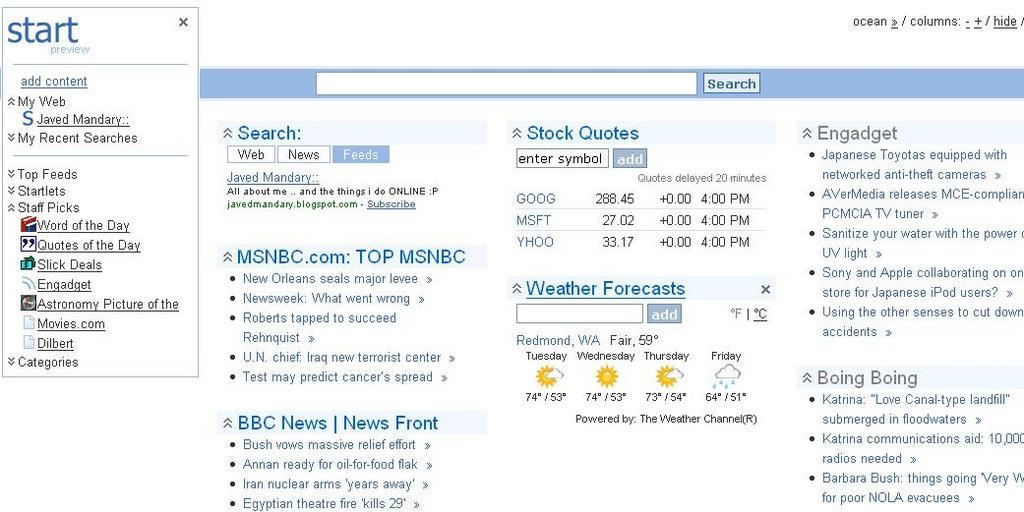Open Javed Mandary:: link in search results
Image resolution: width=1024 pixels, height=512 pixels.
272,178
